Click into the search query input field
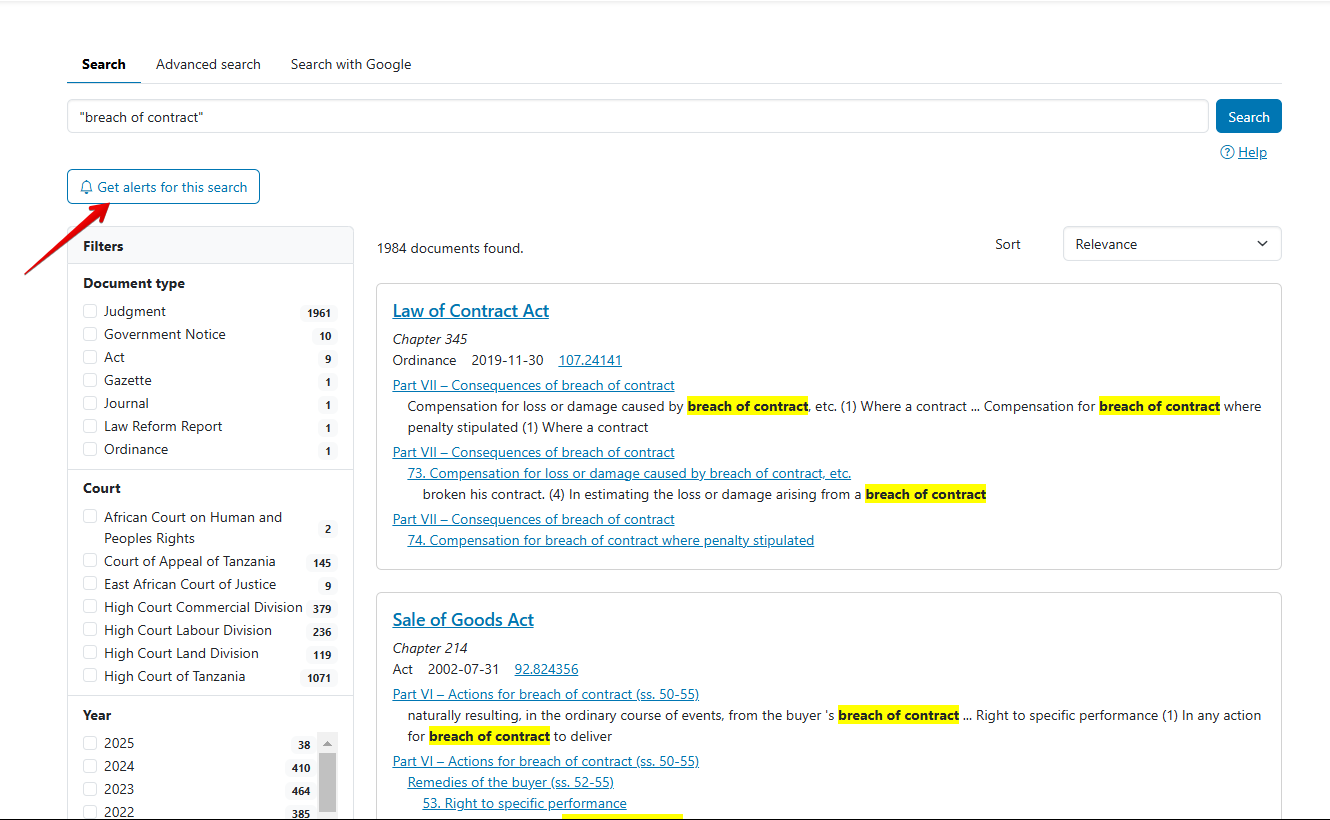This screenshot has width=1330, height=820. pyautogui.click(x=638, y=116)
